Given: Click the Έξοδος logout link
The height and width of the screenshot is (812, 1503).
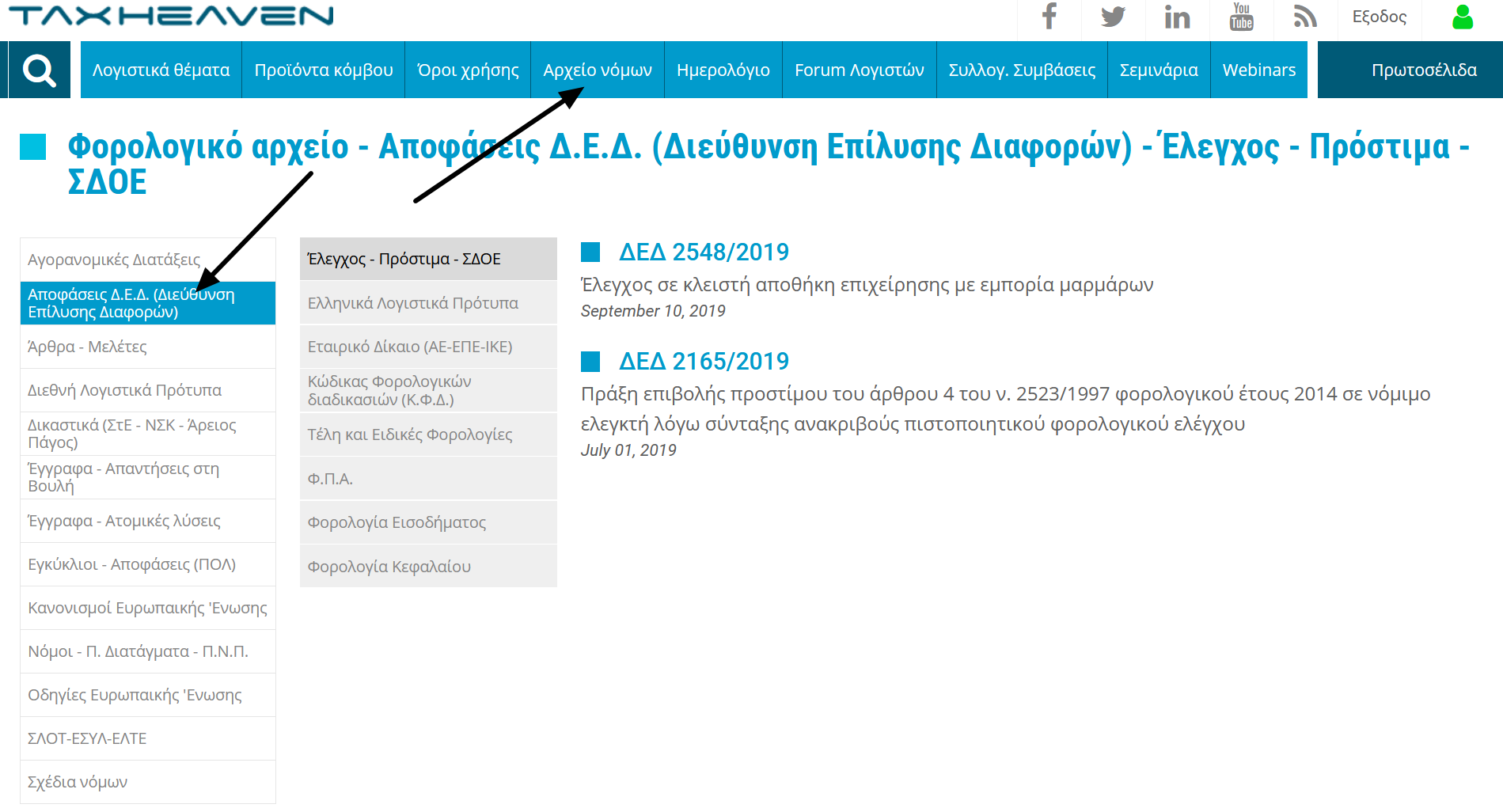Looking at the screenshot, I should pos(1379,17).
